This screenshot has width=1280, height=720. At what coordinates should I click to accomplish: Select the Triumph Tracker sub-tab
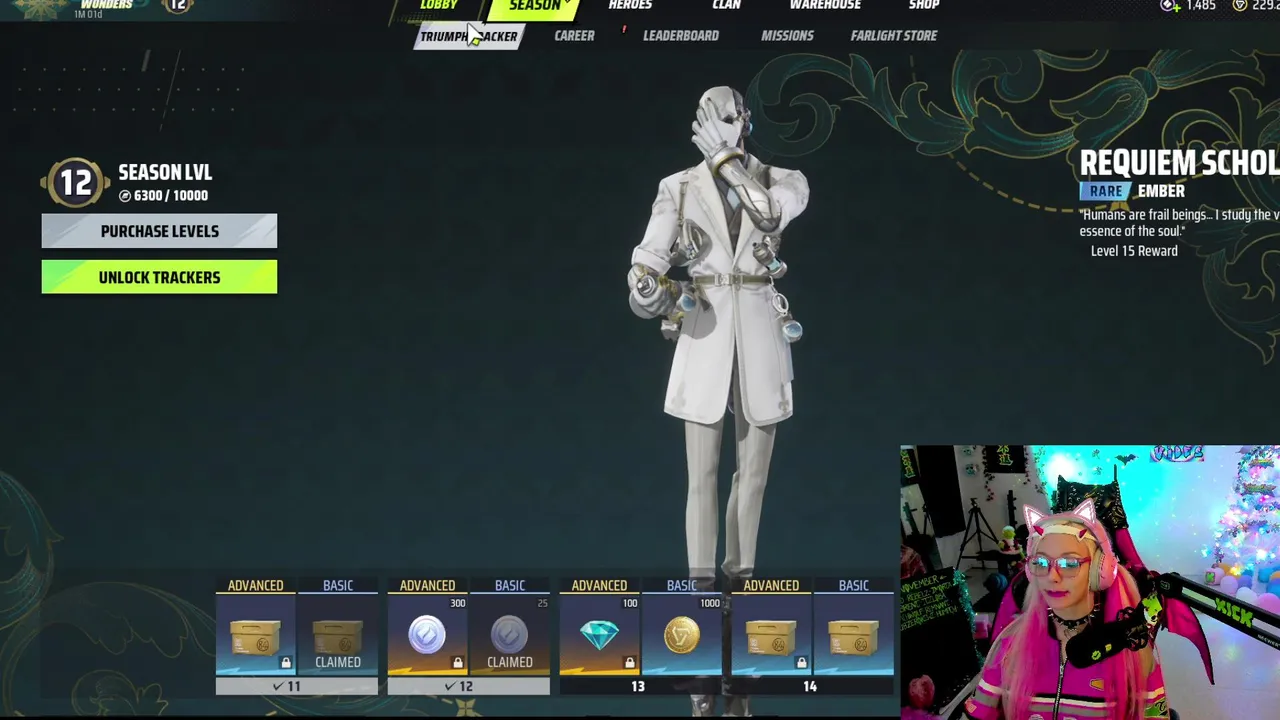[x=469, y=36]
